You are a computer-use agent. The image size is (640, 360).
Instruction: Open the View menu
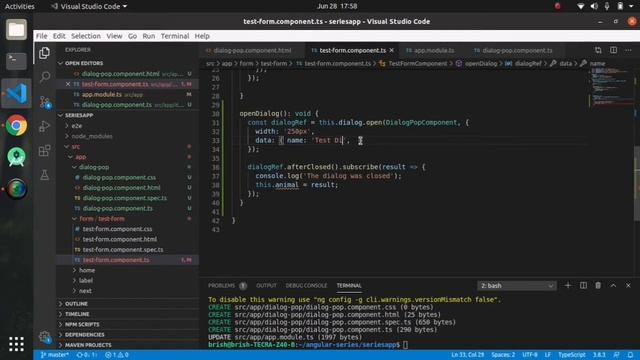tap(114, 36)
